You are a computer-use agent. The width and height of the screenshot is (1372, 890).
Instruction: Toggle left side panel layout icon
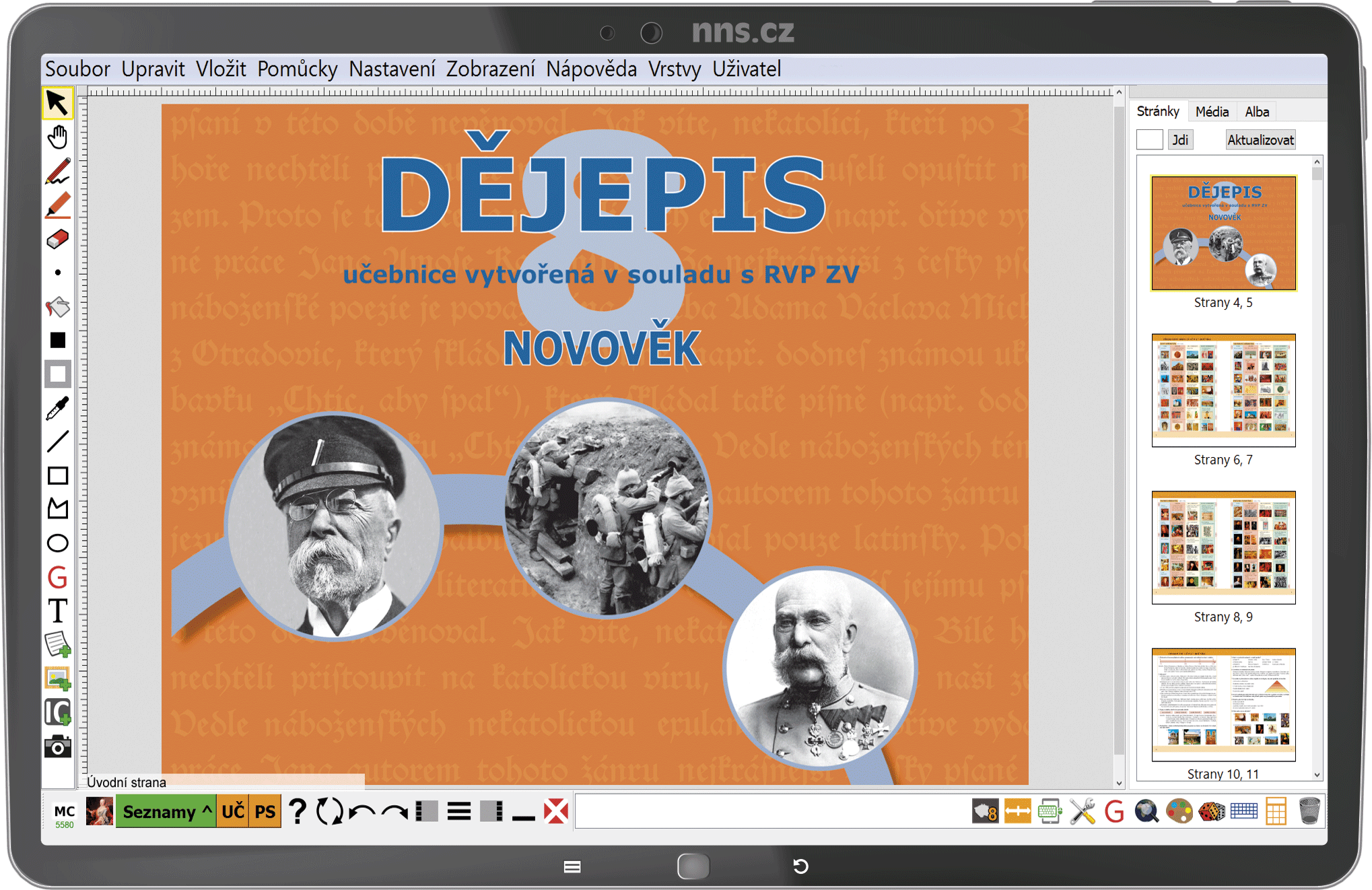pyautogui.click(x=427, y=811)
